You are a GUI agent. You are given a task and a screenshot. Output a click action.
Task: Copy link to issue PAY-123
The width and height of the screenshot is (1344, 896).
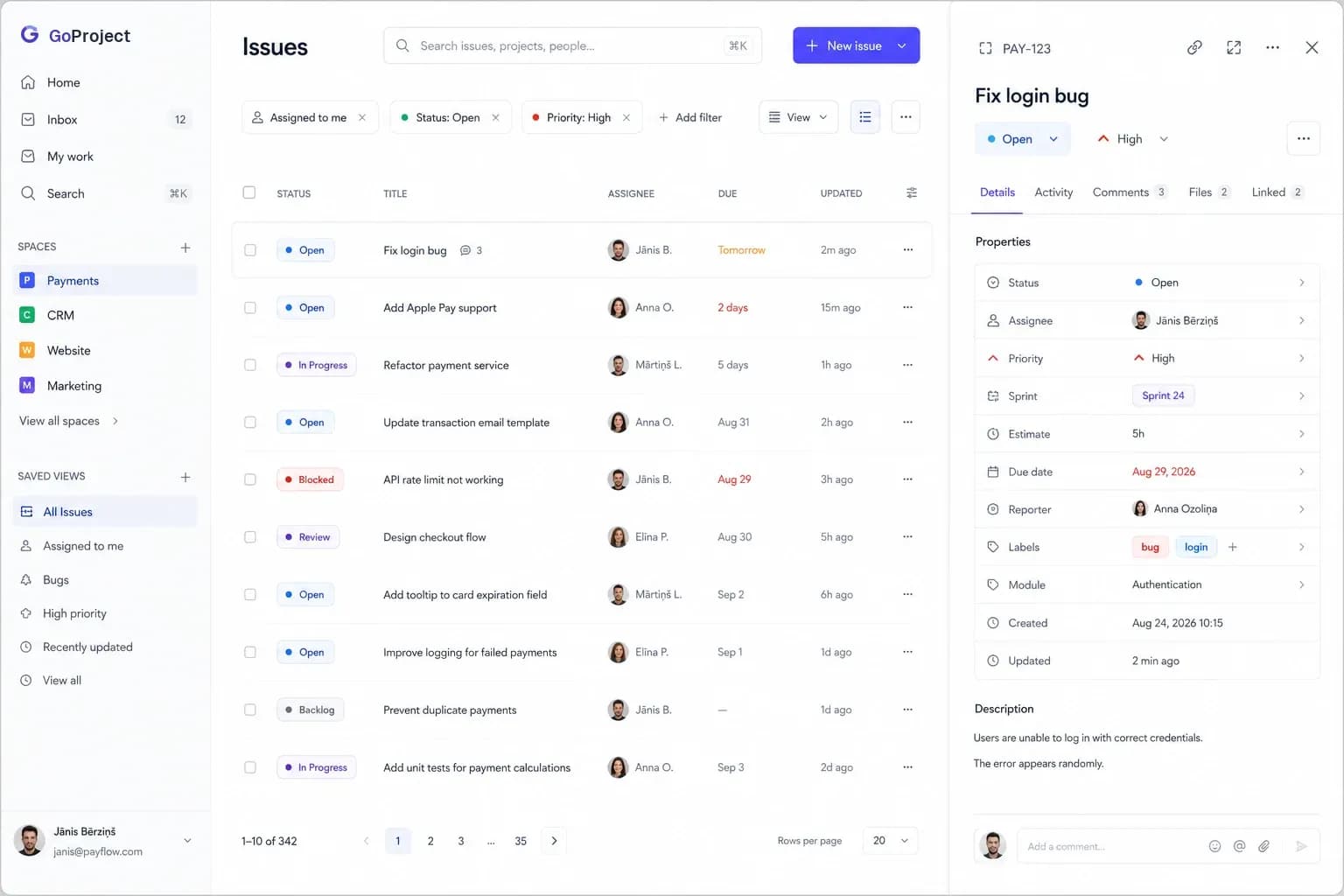(1194, 48)
